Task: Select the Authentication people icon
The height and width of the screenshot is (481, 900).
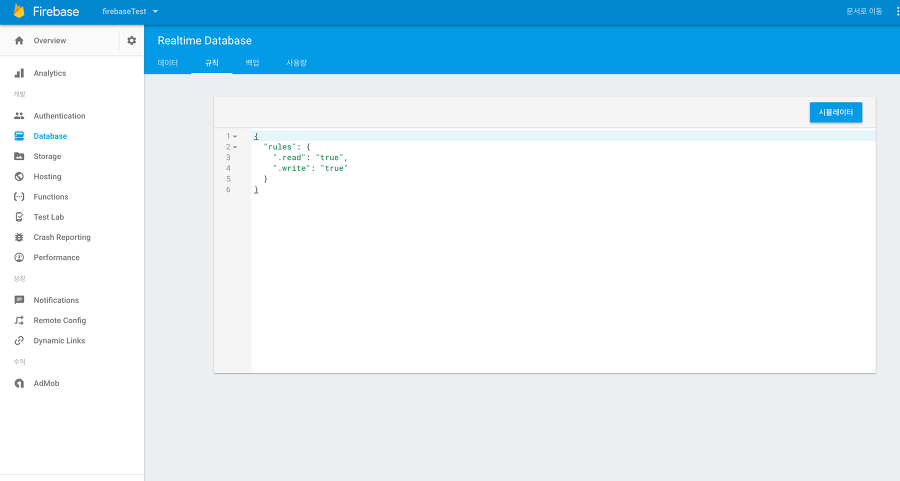Action: [19, 115]
